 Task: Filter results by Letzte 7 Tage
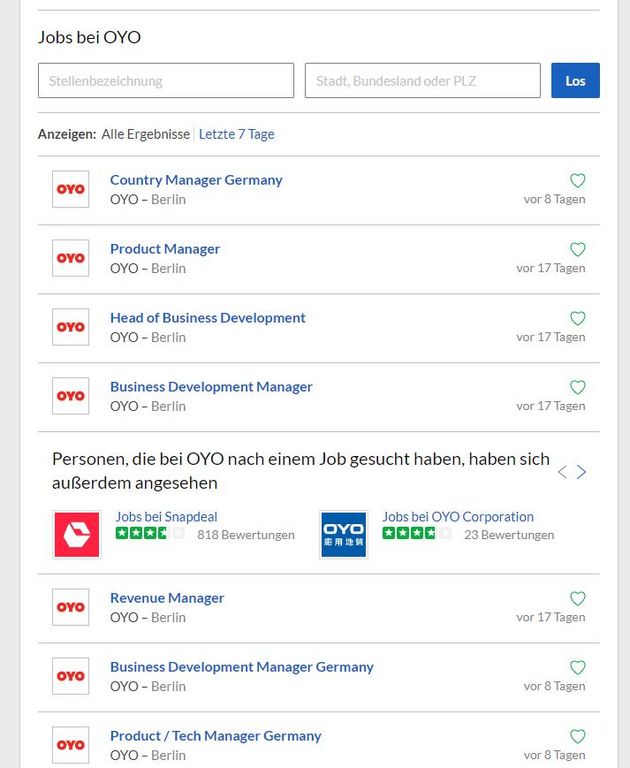(236, 134)
